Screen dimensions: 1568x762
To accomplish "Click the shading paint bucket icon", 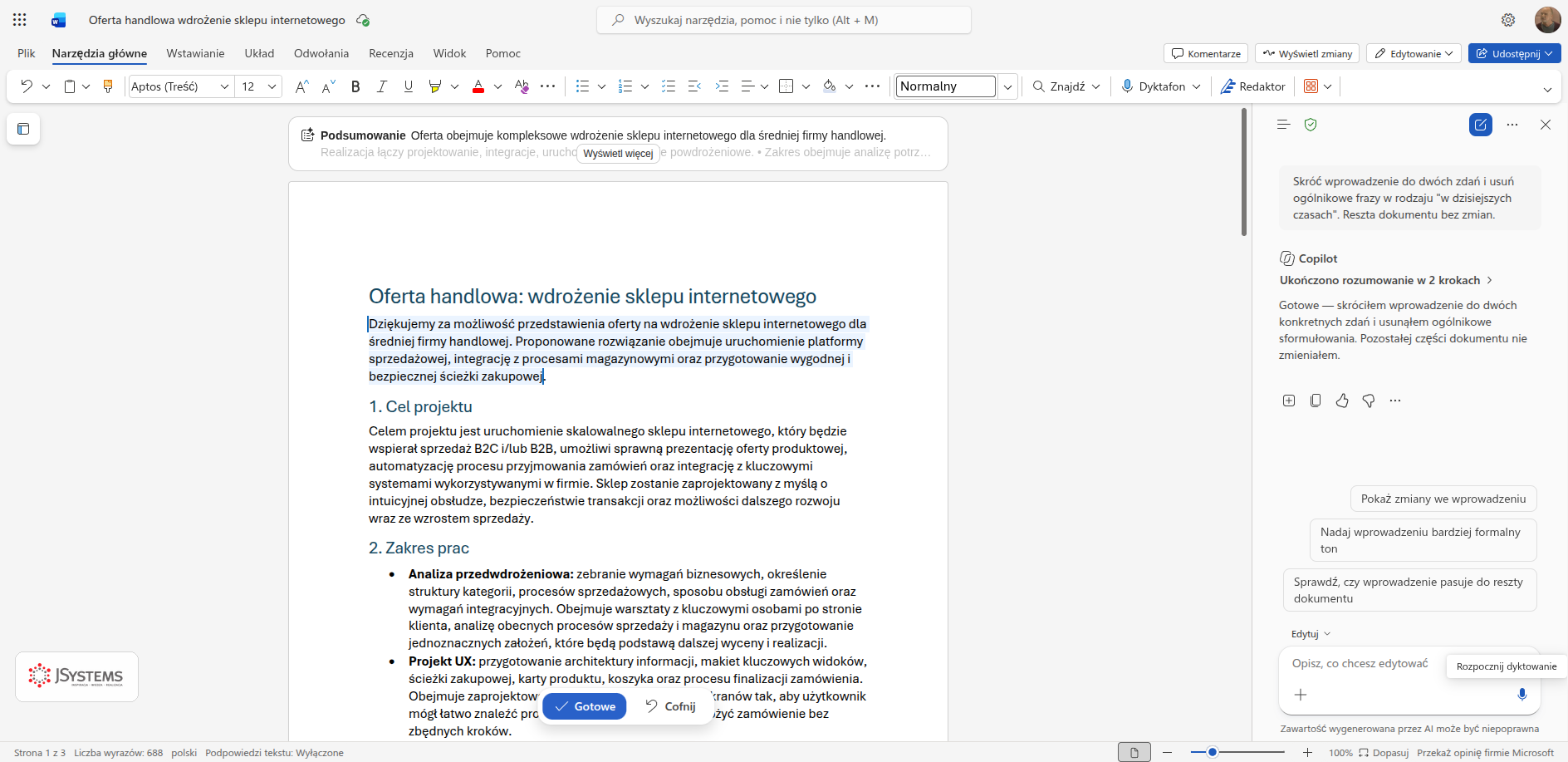I will (x=830, y=86).
